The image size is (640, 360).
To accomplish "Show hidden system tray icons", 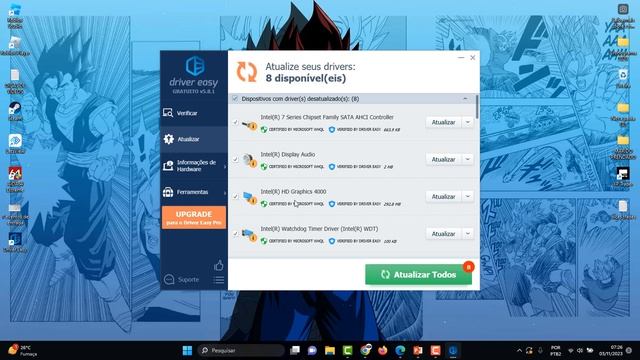I will tap(519, 350).
